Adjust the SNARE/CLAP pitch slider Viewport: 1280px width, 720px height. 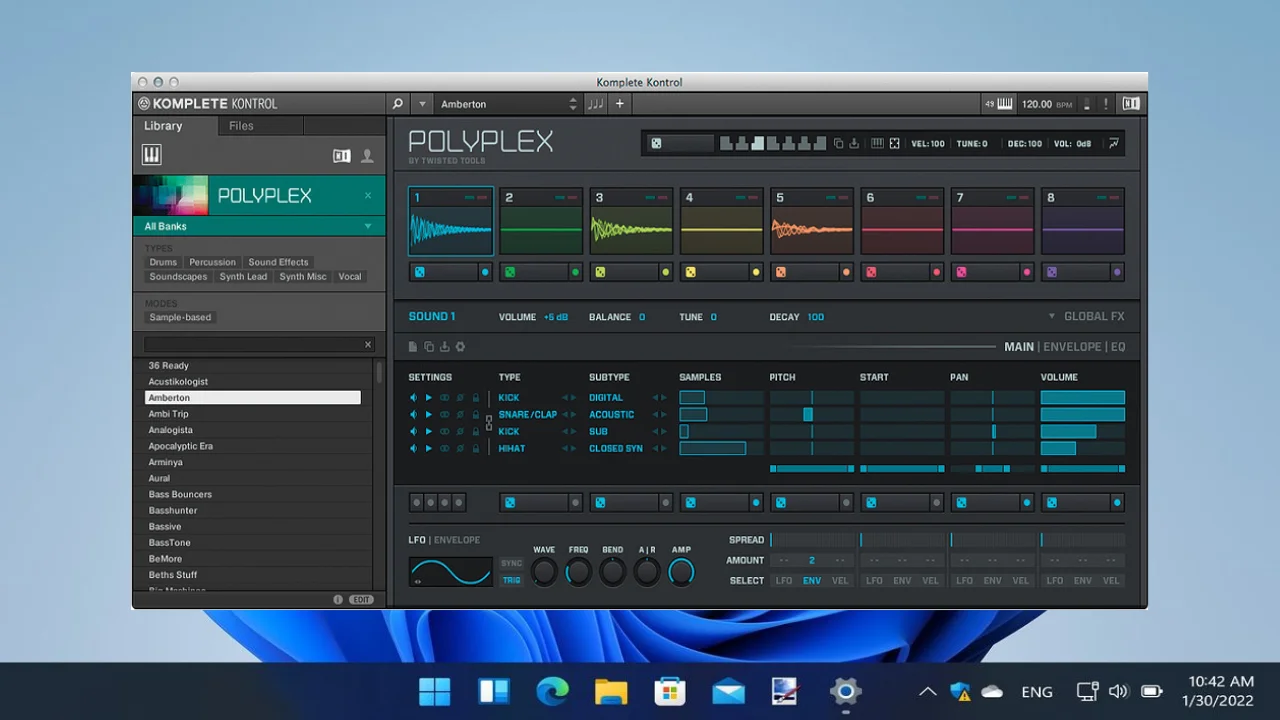coord(812,415)
